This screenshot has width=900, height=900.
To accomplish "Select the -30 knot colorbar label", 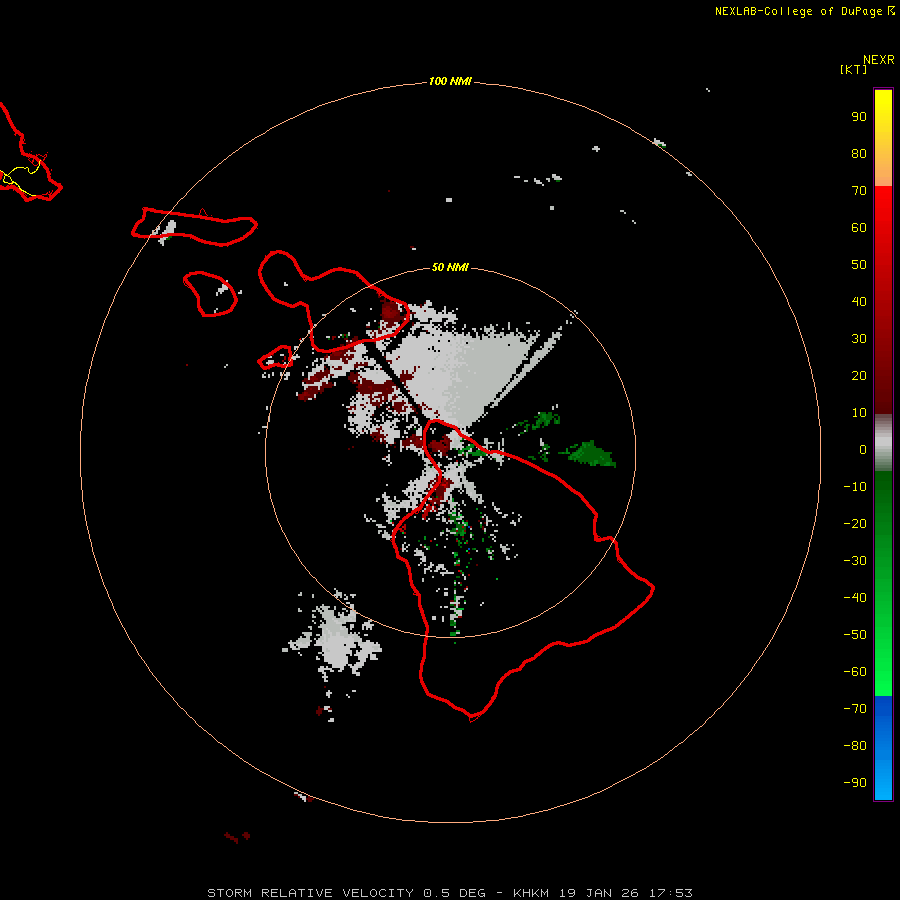I will [855, 561].
